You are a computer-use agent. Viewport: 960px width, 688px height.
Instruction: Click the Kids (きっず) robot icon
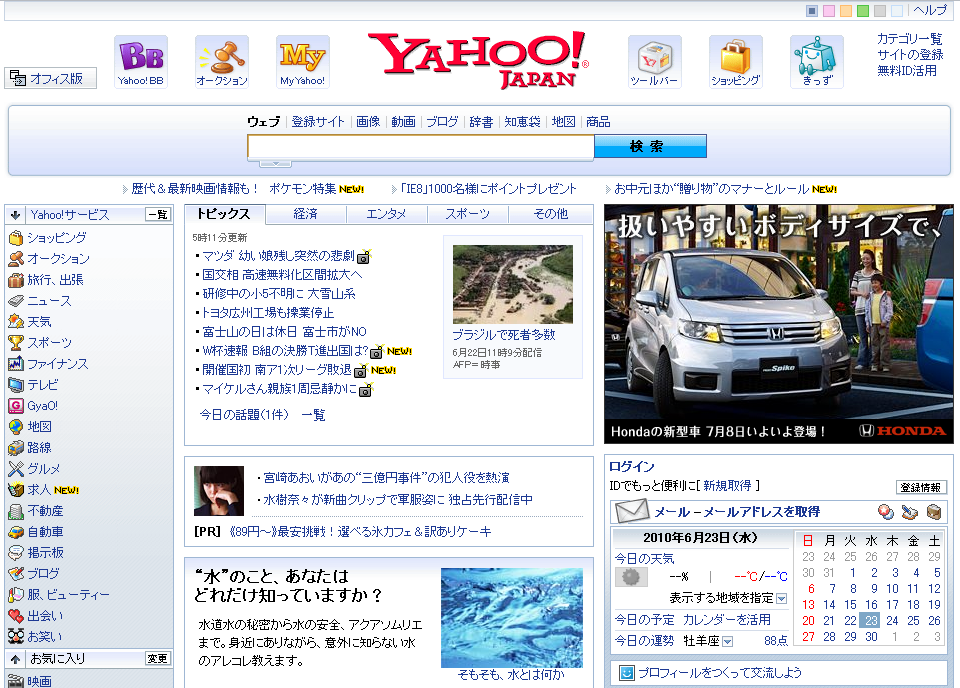click(816, 61)
